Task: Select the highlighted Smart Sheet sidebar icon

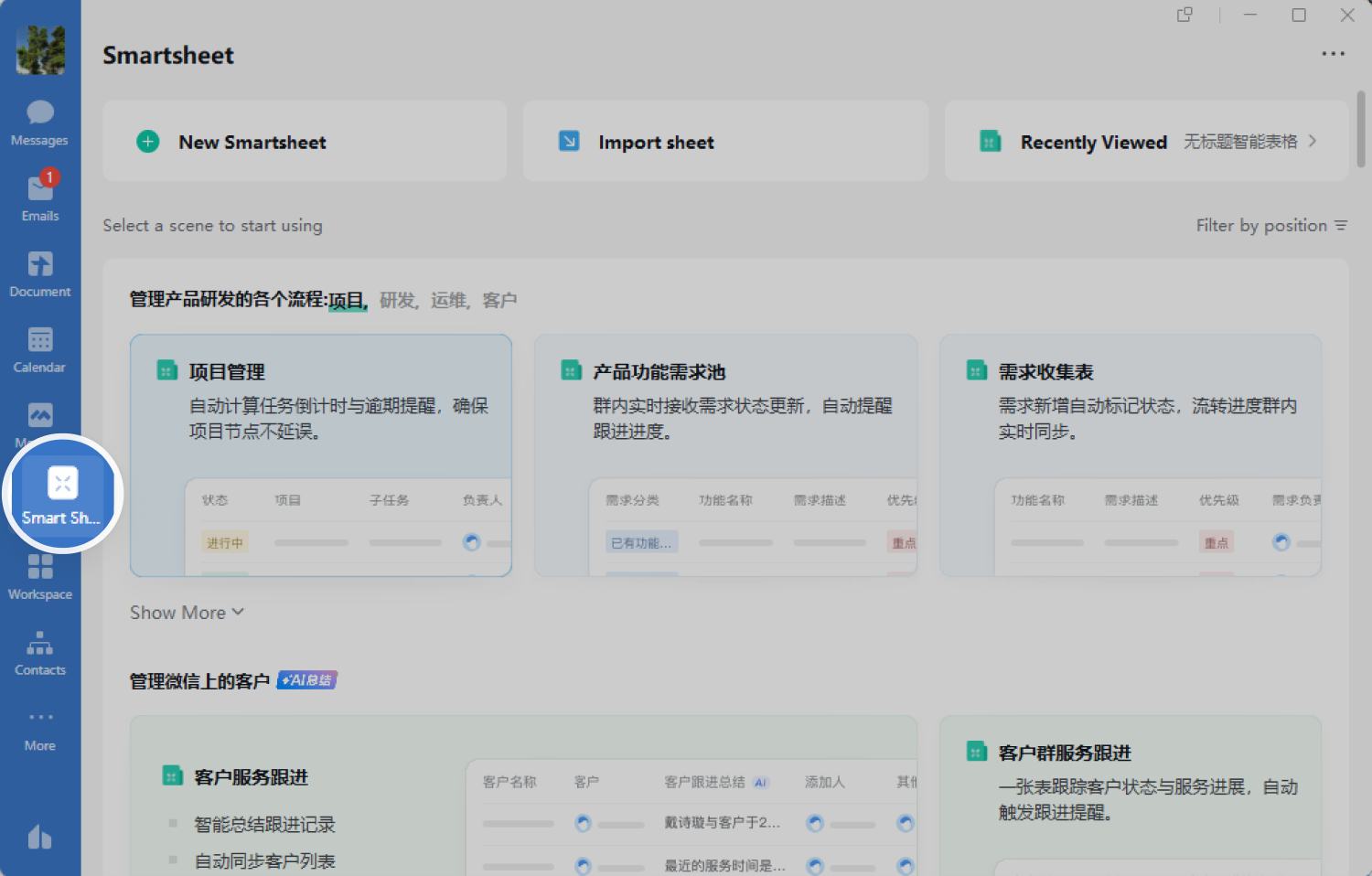Action: (x=62, y=494)
